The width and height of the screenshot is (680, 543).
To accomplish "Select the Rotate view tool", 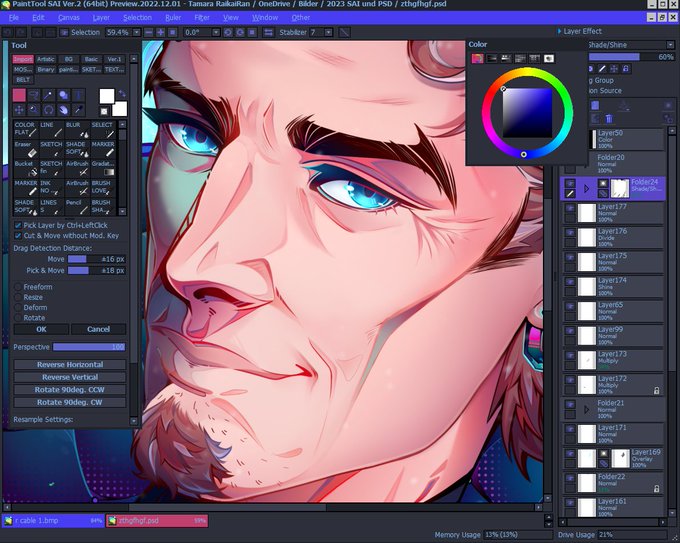I will click(49, 110).
